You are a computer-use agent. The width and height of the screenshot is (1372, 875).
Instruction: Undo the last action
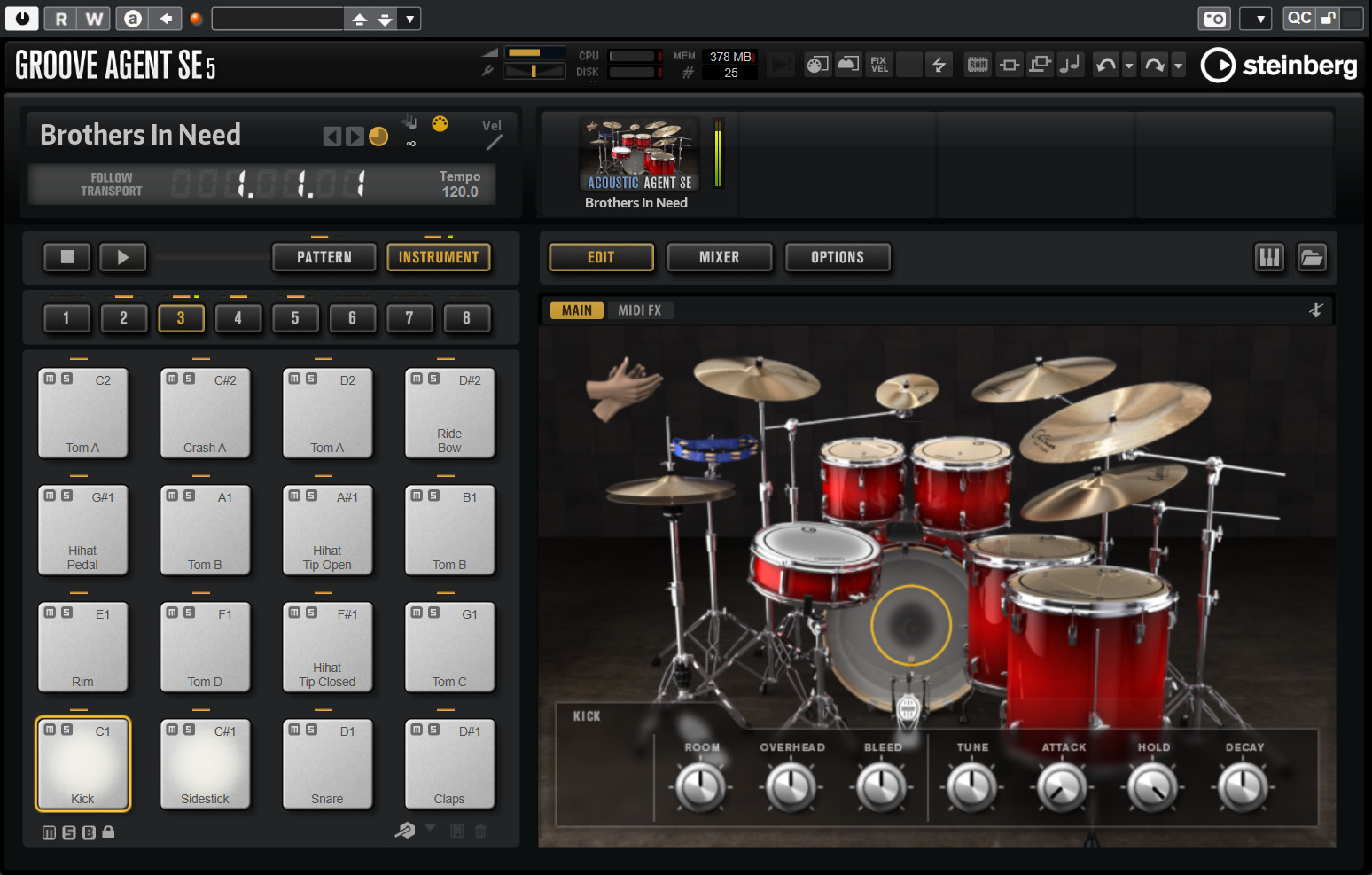pos(1106,65)
